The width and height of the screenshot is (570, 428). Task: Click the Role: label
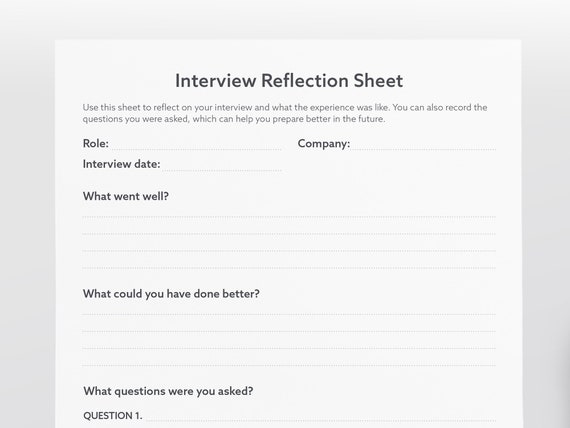[96, 143]
